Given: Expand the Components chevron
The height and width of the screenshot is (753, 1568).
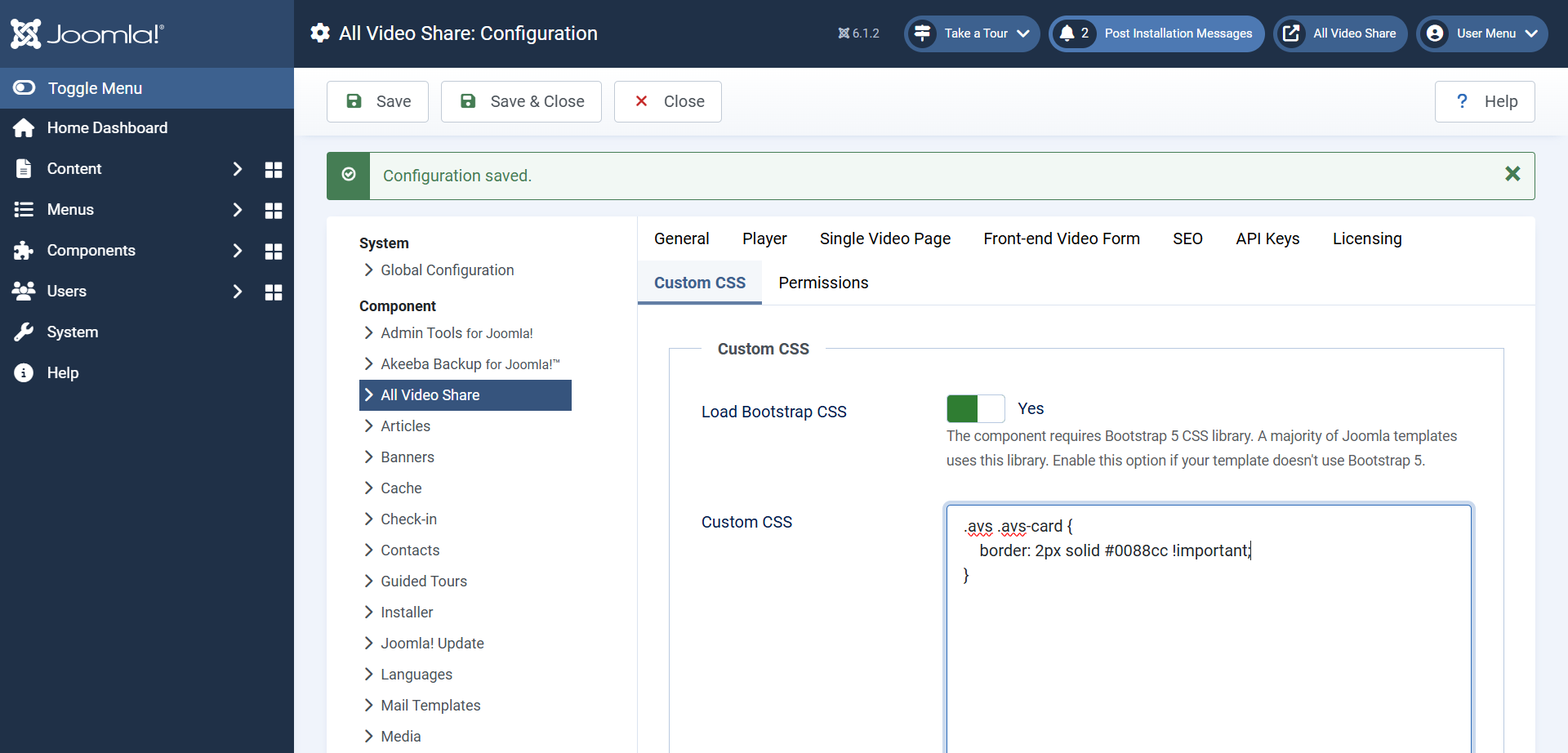Looking at the screenshot, I should pyautogui.click(x=238, y=251).
